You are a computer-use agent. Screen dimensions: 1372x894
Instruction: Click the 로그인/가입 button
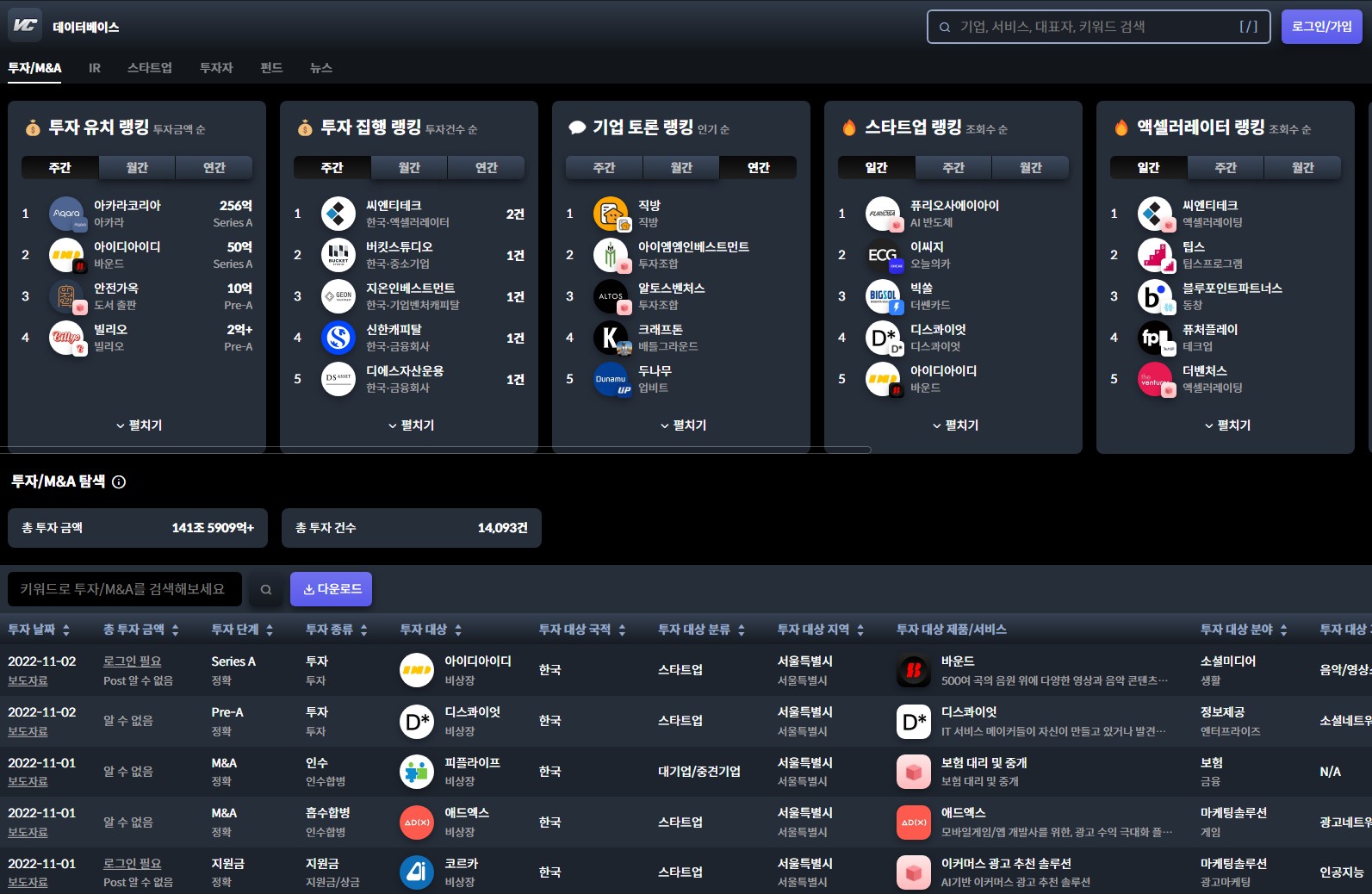point(1321,27)
